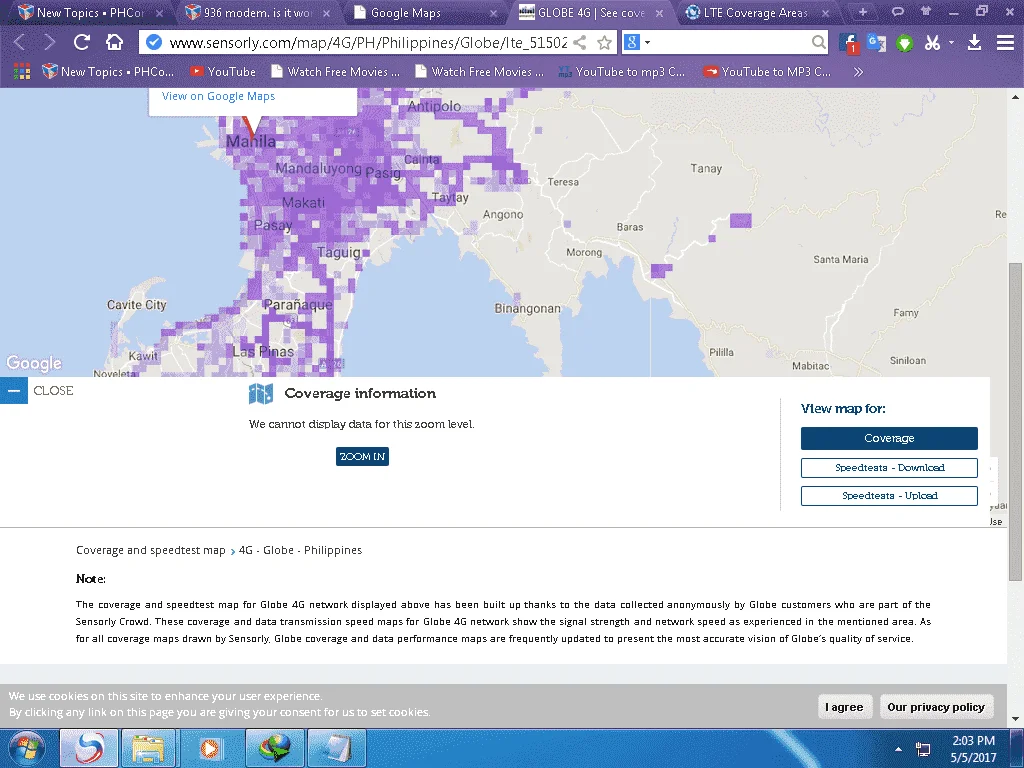The height and width of the screenshot is (768, 1024).
Task: Bookmark page with the star icon
Action: [605, 42]
